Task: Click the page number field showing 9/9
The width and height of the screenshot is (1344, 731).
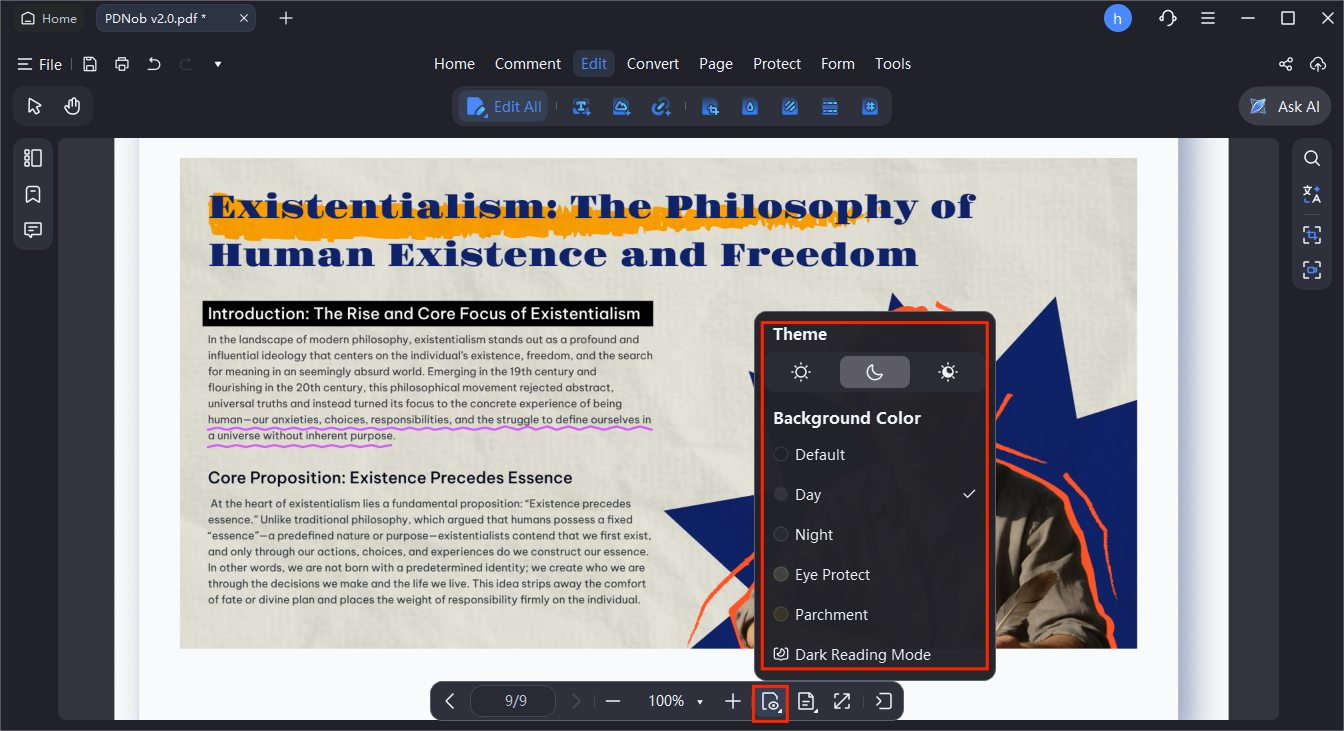Action: click(515, 701)
